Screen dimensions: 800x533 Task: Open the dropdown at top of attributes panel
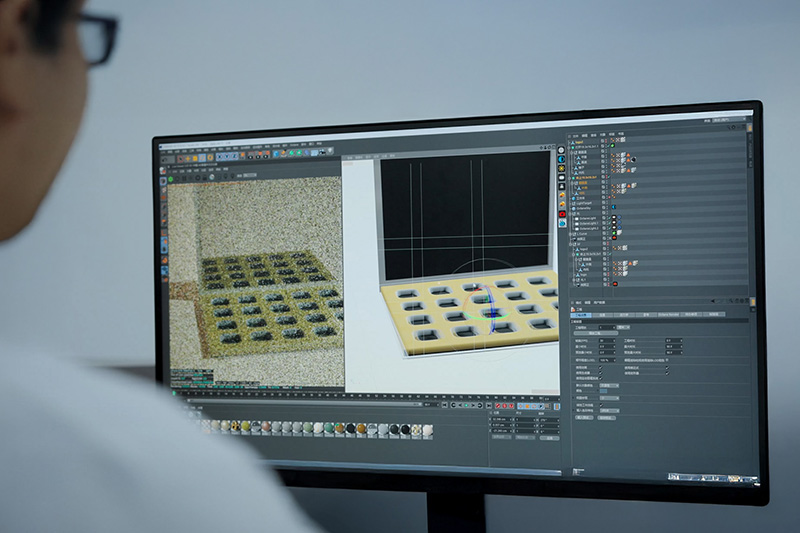point(608,327)
